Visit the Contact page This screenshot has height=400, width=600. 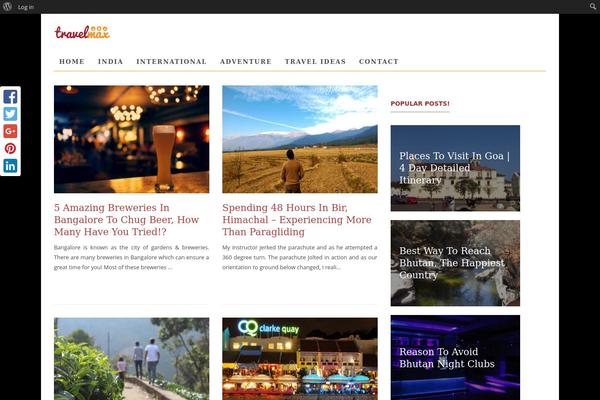pos(379,61)
